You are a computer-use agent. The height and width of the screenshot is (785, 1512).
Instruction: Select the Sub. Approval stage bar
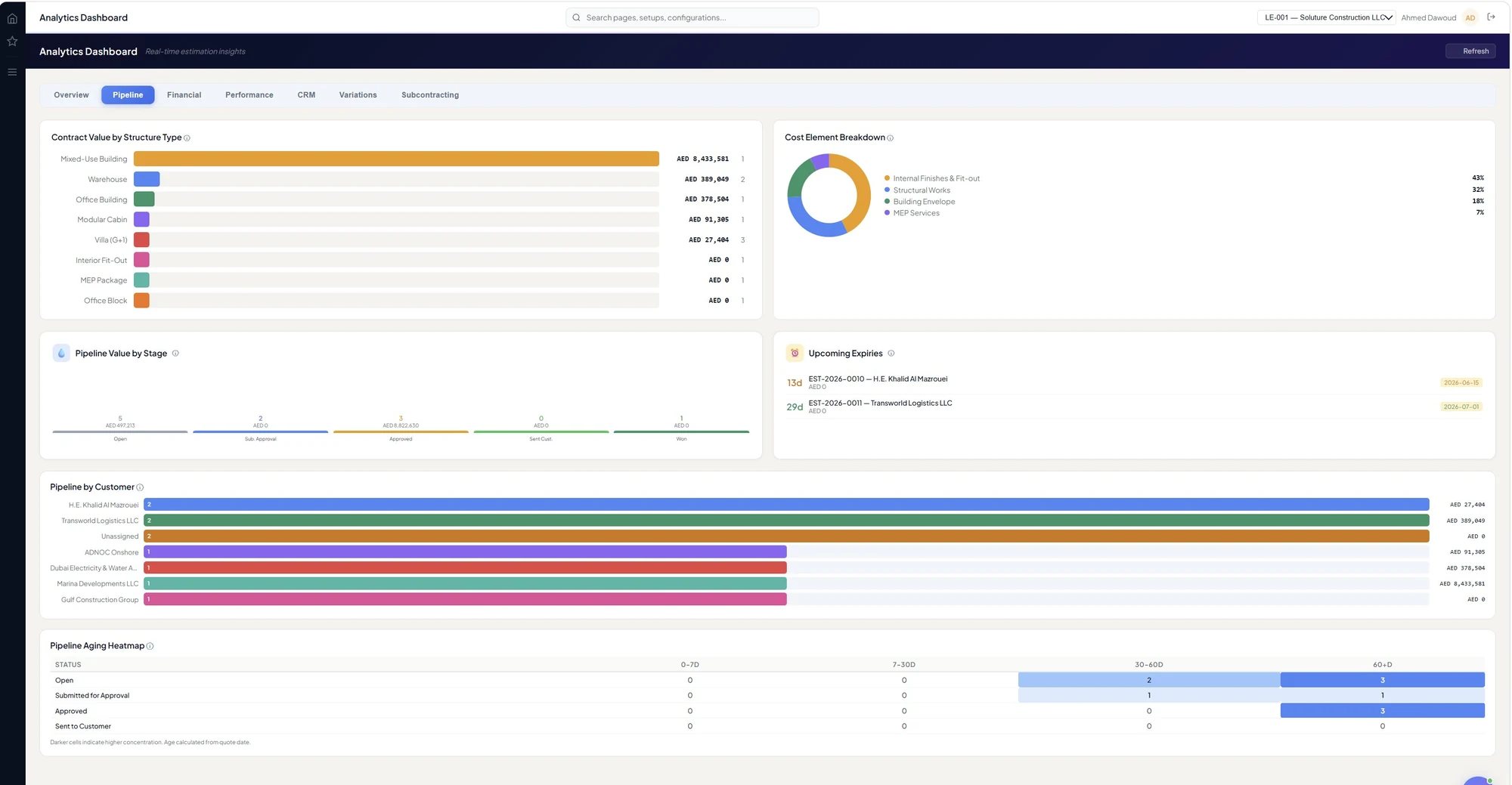[x=261, y=431]
